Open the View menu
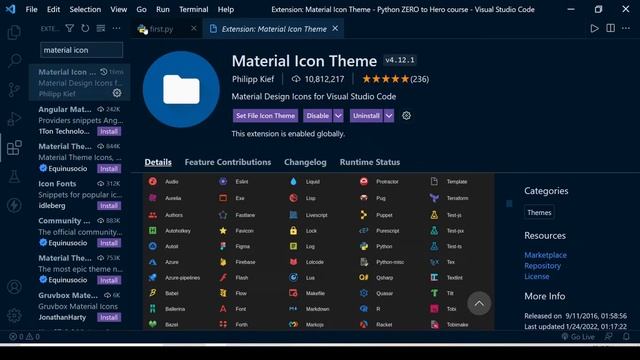640x360 pixels. point(118,9)
